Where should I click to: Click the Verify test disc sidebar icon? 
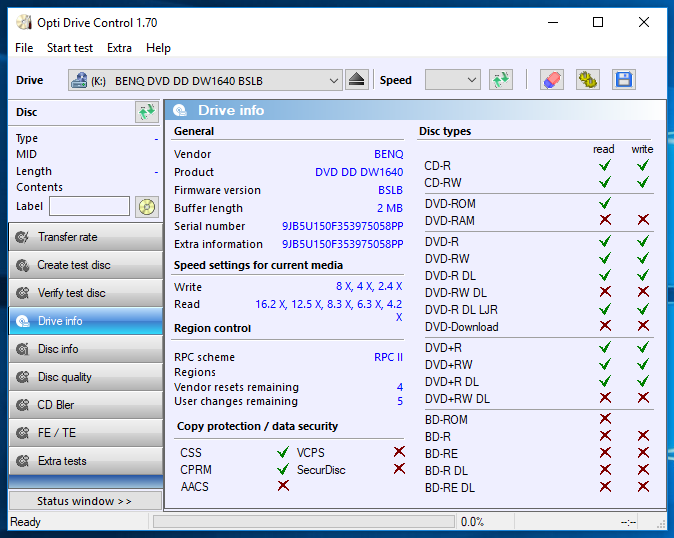(x=22, y=293)
